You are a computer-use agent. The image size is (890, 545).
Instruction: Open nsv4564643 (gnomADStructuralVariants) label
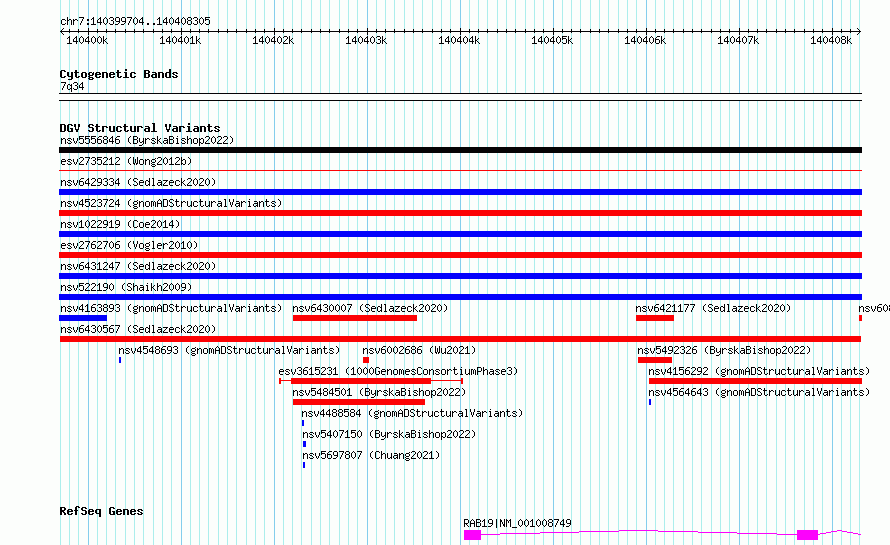[759, 392]
